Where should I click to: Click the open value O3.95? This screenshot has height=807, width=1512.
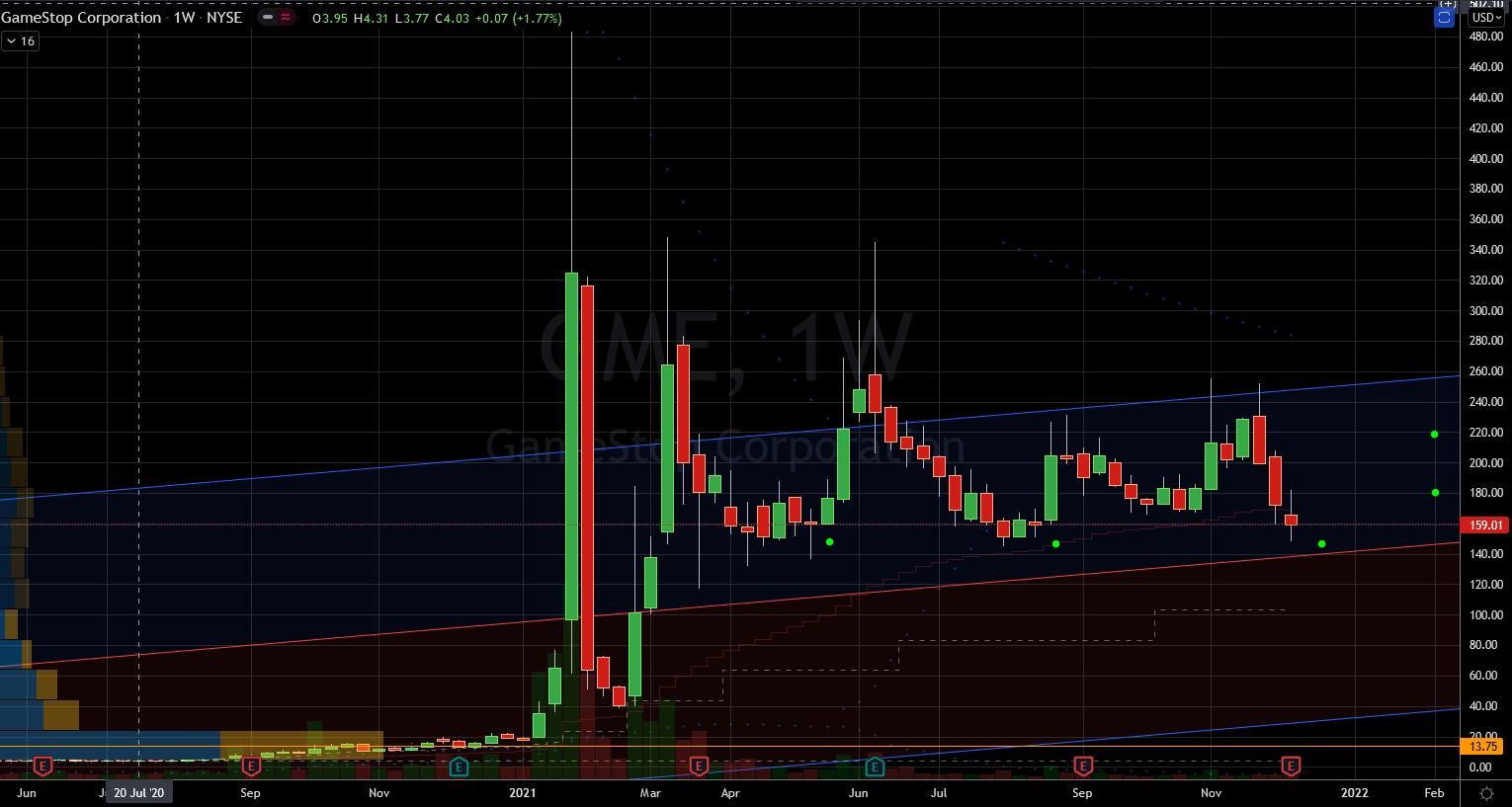[330, 19]
